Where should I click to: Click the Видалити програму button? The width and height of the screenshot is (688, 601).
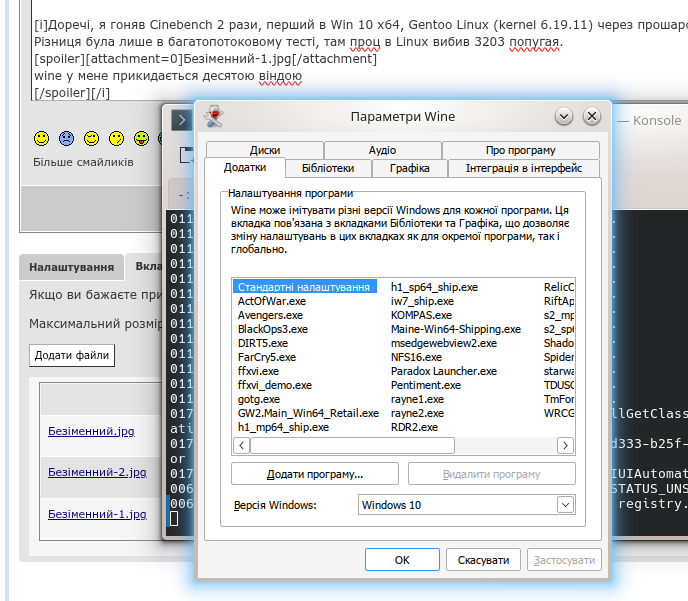[x=492, y=474]
